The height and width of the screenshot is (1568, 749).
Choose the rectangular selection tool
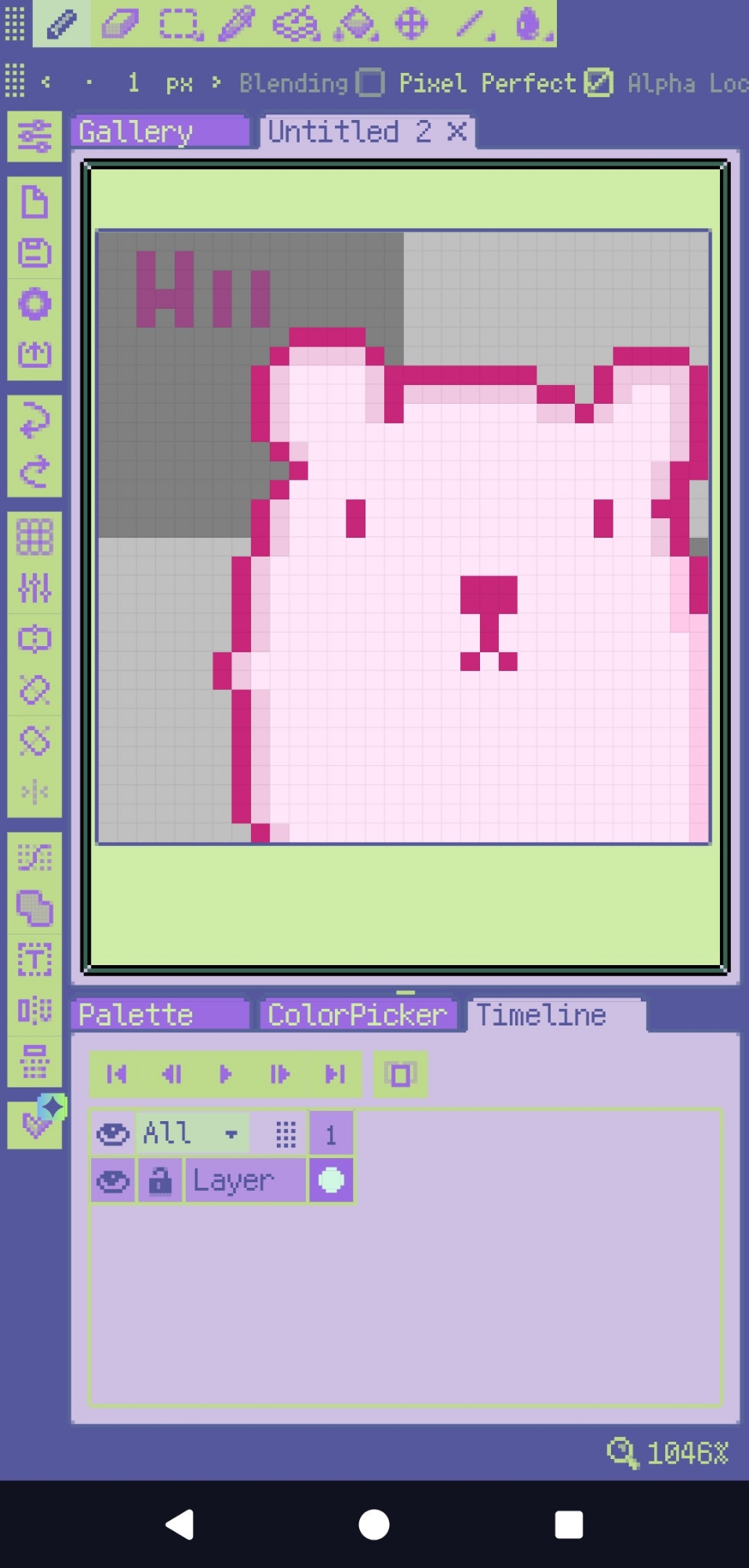click(x=180, y=24)
